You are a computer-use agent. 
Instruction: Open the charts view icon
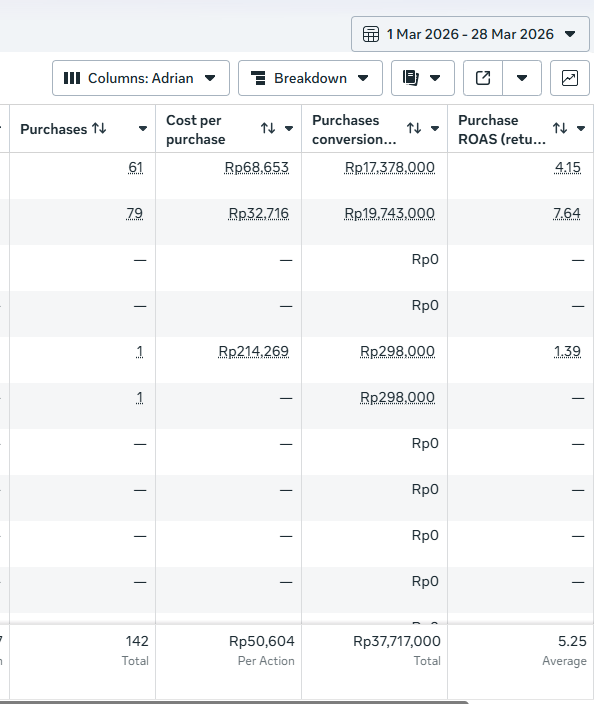[570, 78]
